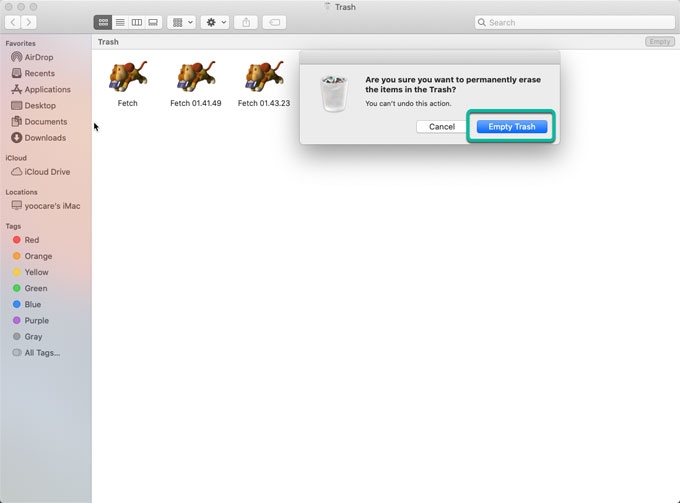Select Downloads in the sidebar
The width and height of the screenshot is (680, 503).
point(45,138)
